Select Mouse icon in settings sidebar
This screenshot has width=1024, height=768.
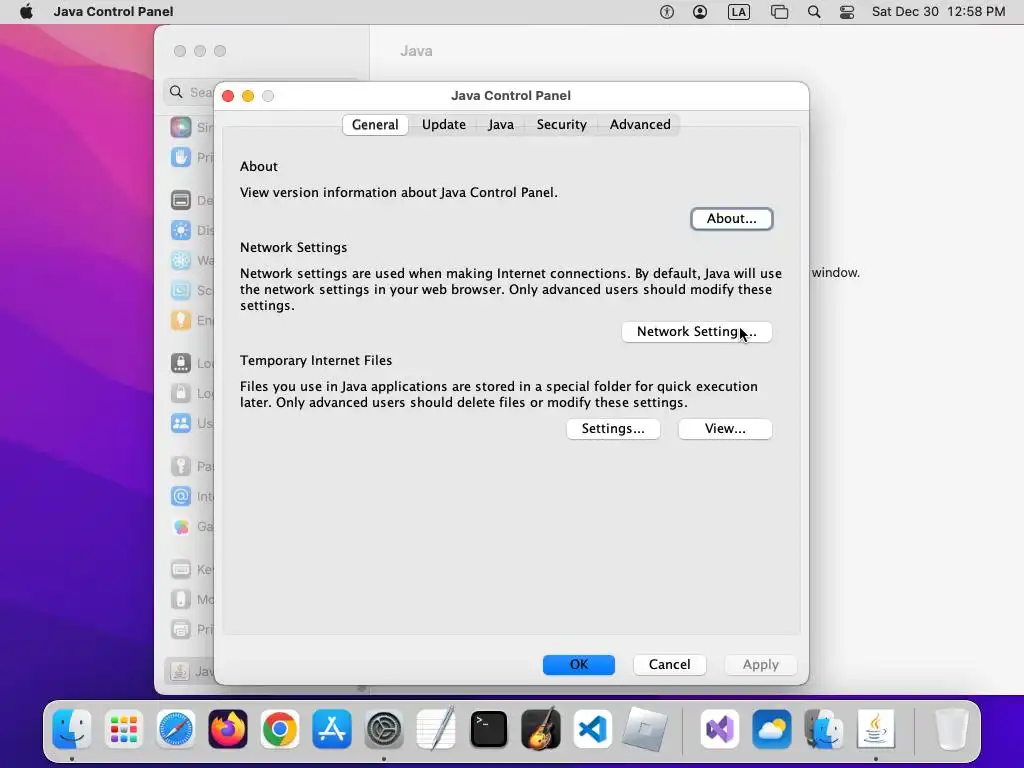coord(181,600)
